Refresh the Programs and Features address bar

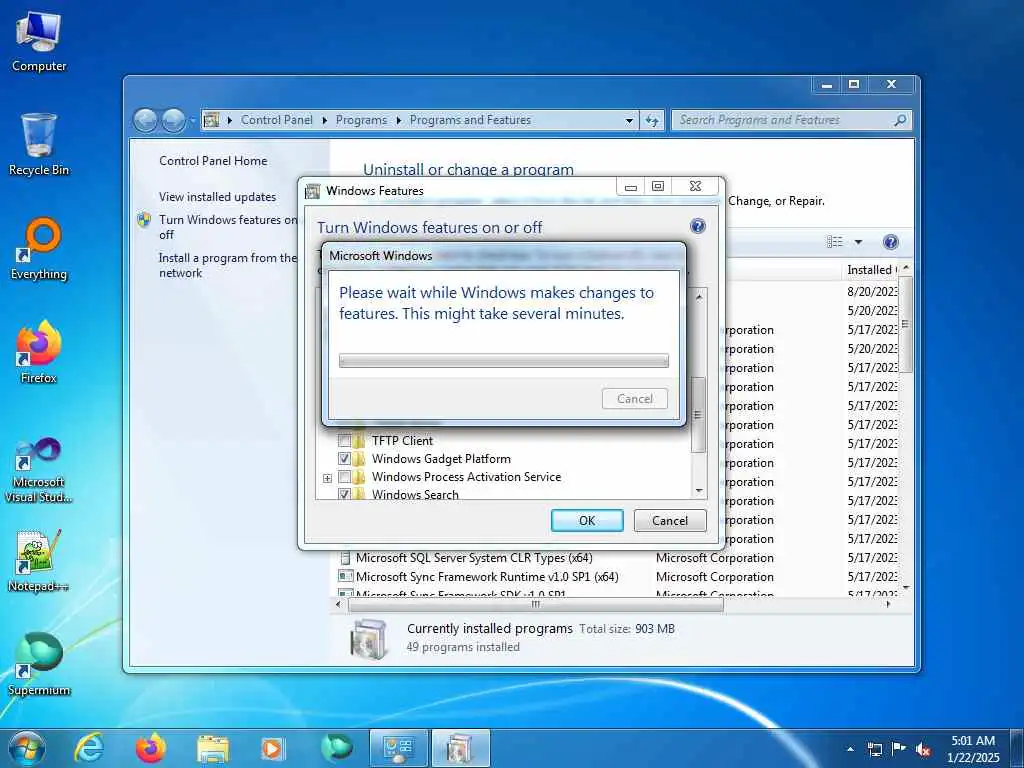pyautogui.click(x=652, y=120)
